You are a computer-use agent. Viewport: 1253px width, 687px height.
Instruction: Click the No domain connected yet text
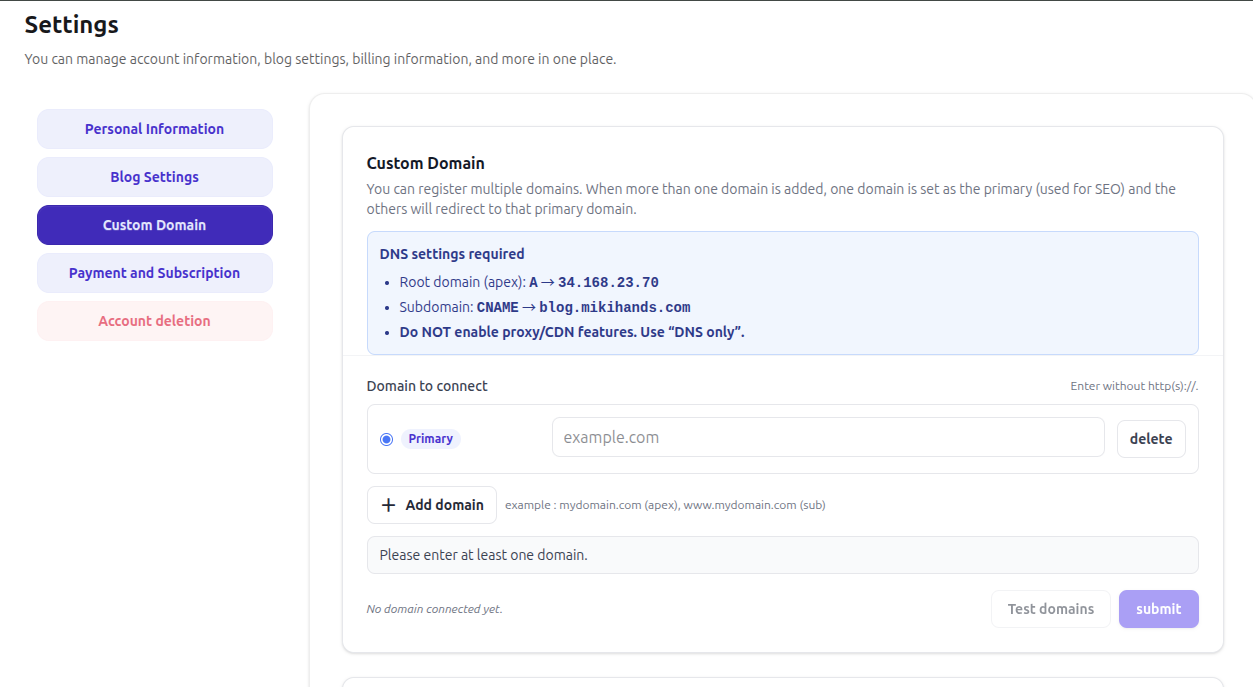(434, 608)
